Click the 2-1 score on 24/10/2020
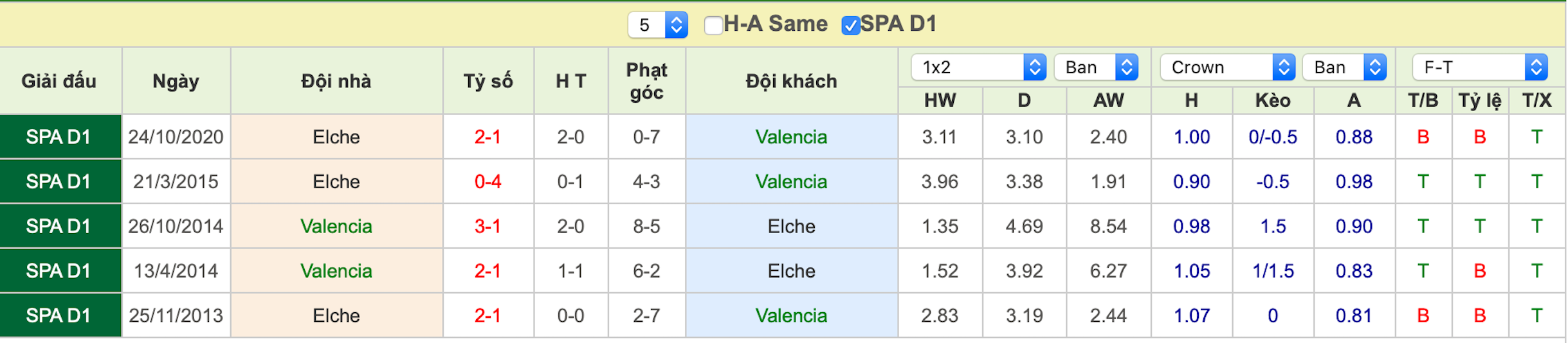 tap(488, 137)
